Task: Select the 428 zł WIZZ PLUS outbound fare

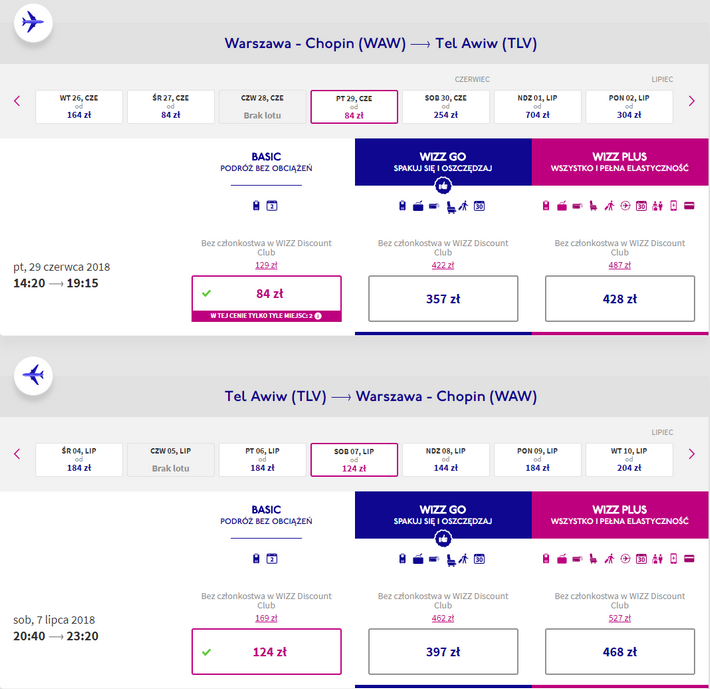Action: tap(620, 299)
